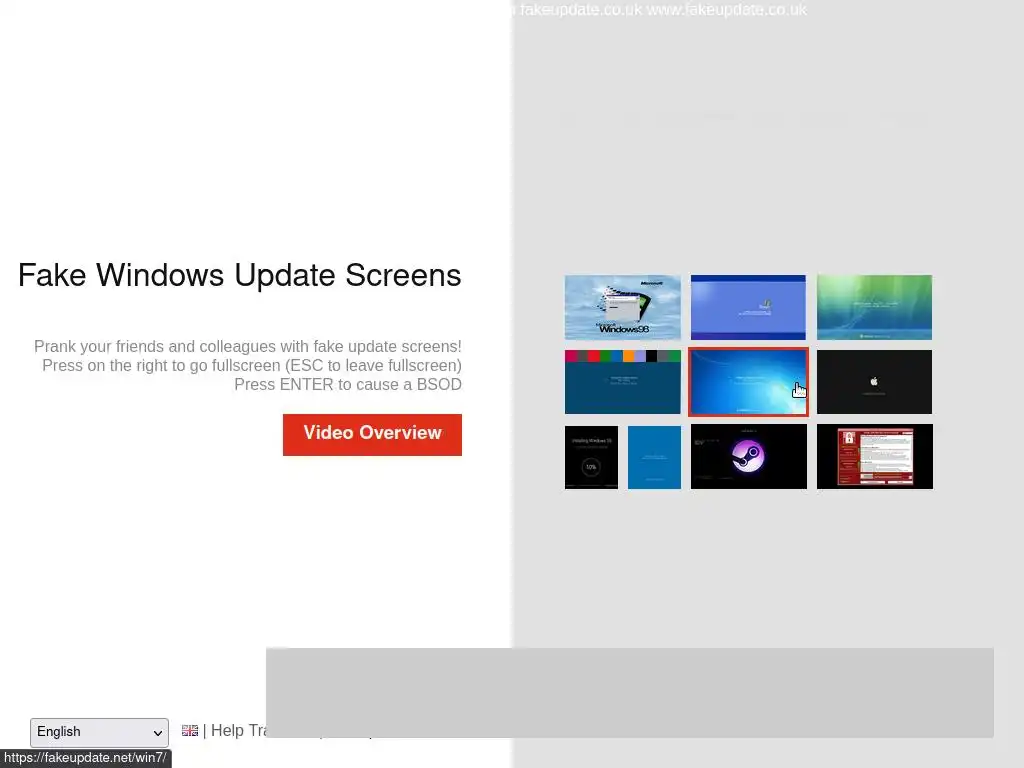Click the www.fakeupdate.co.uk text at top

coord(726,10)
